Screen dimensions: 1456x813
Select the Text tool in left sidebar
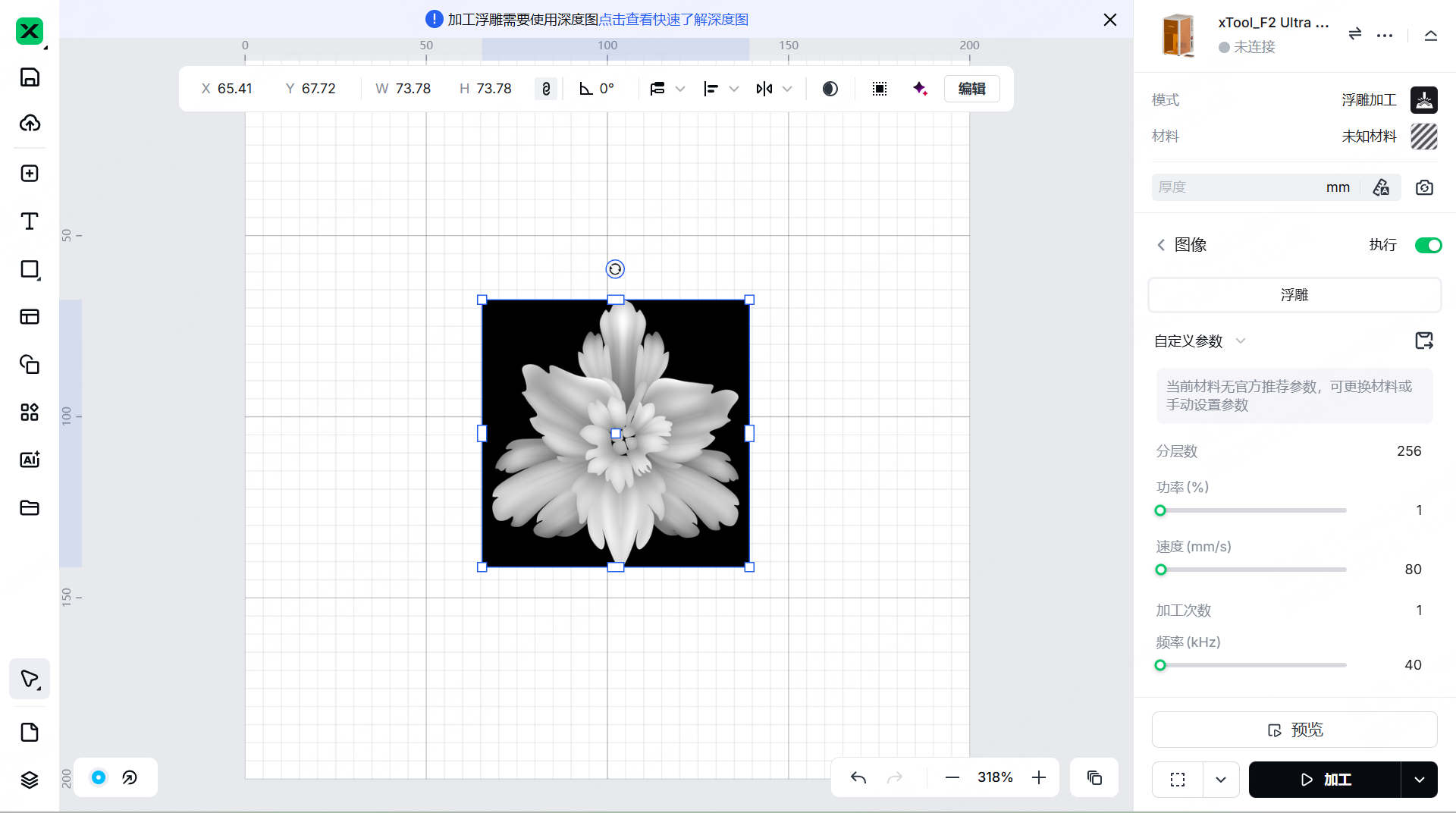point(30,221)
